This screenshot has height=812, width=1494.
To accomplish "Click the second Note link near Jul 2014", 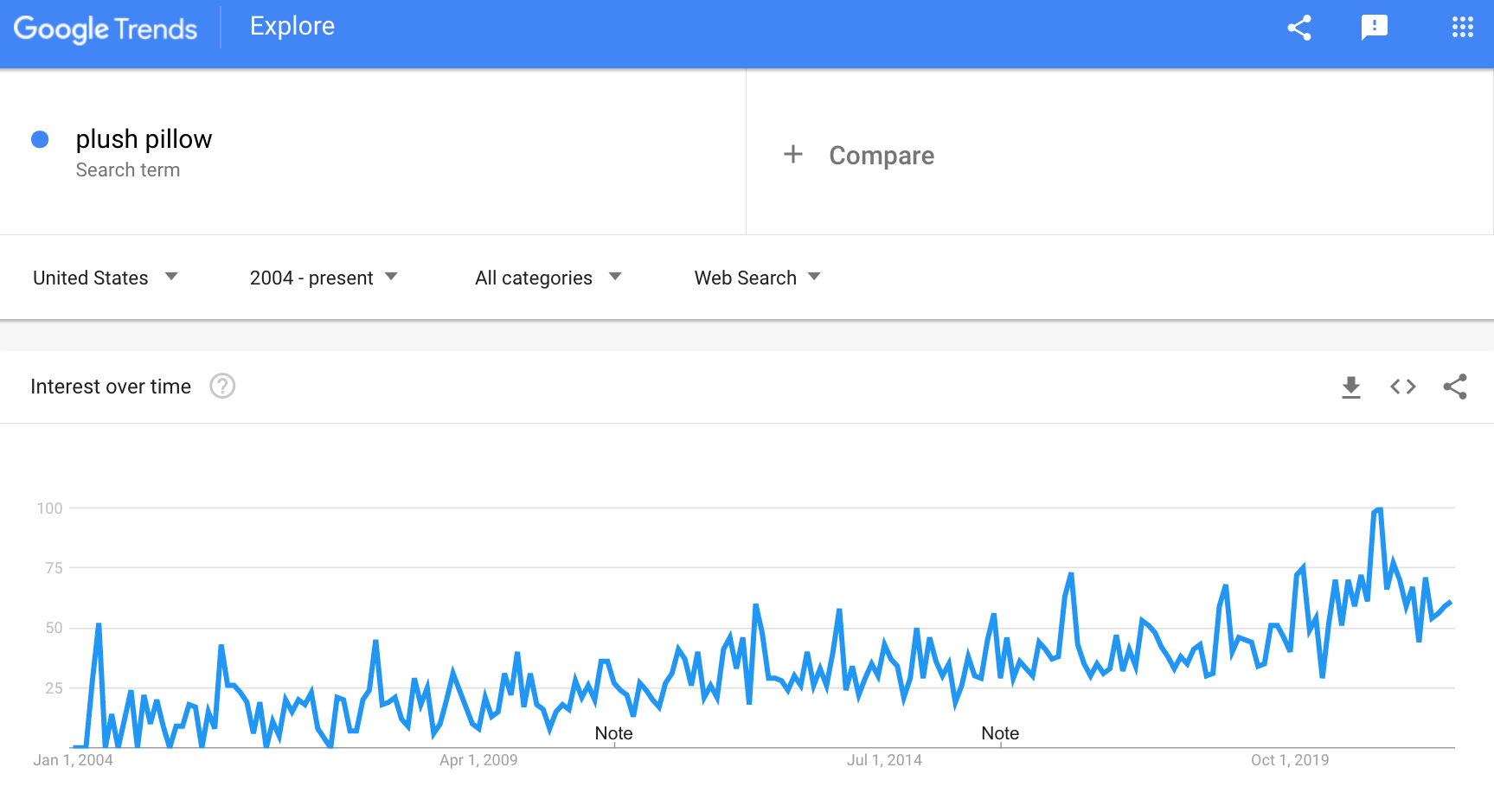I will (x=1000, y=732).
